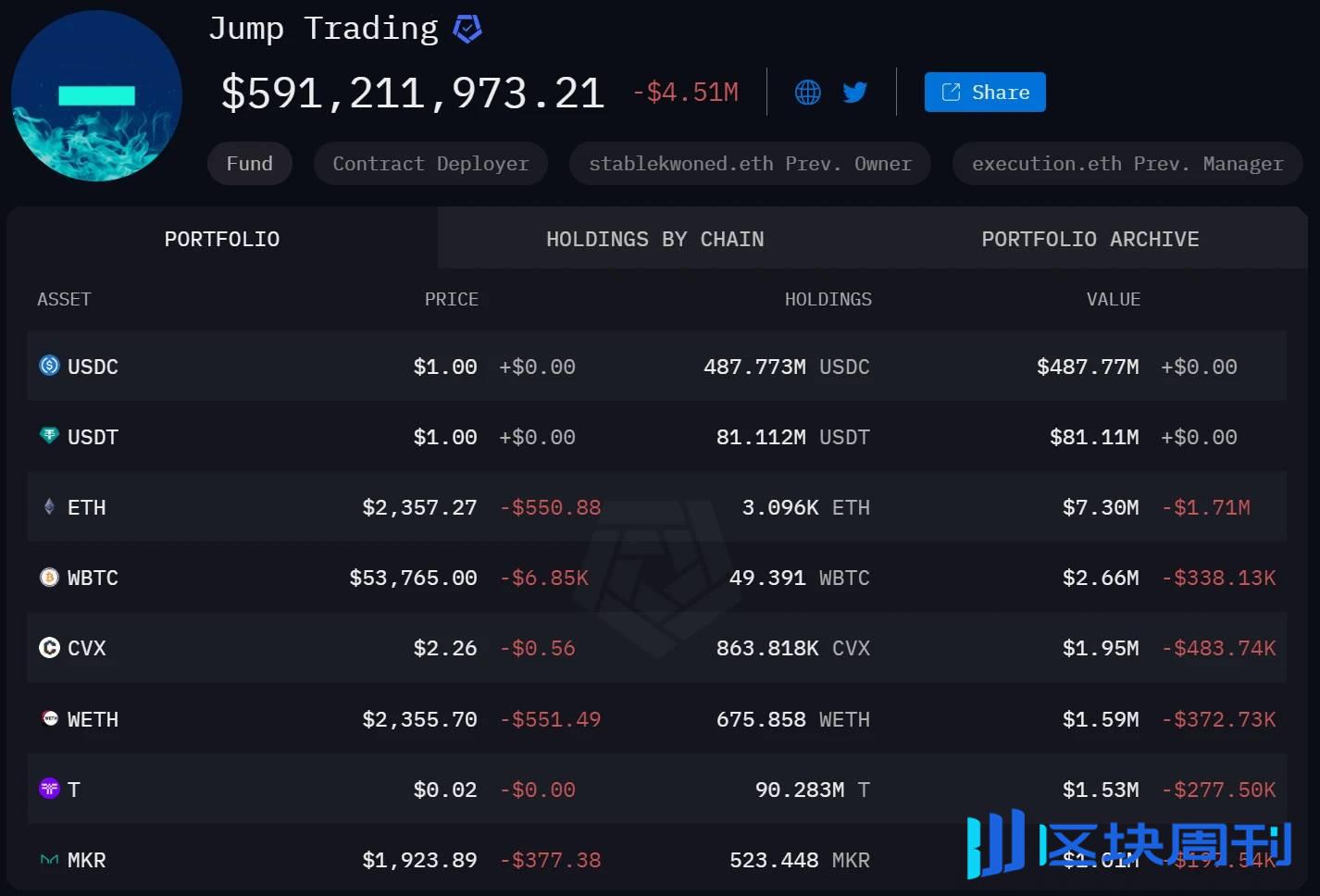Click the MKR Maker icon
This screenshot has width=1320, height=896.
pos(49,860)
